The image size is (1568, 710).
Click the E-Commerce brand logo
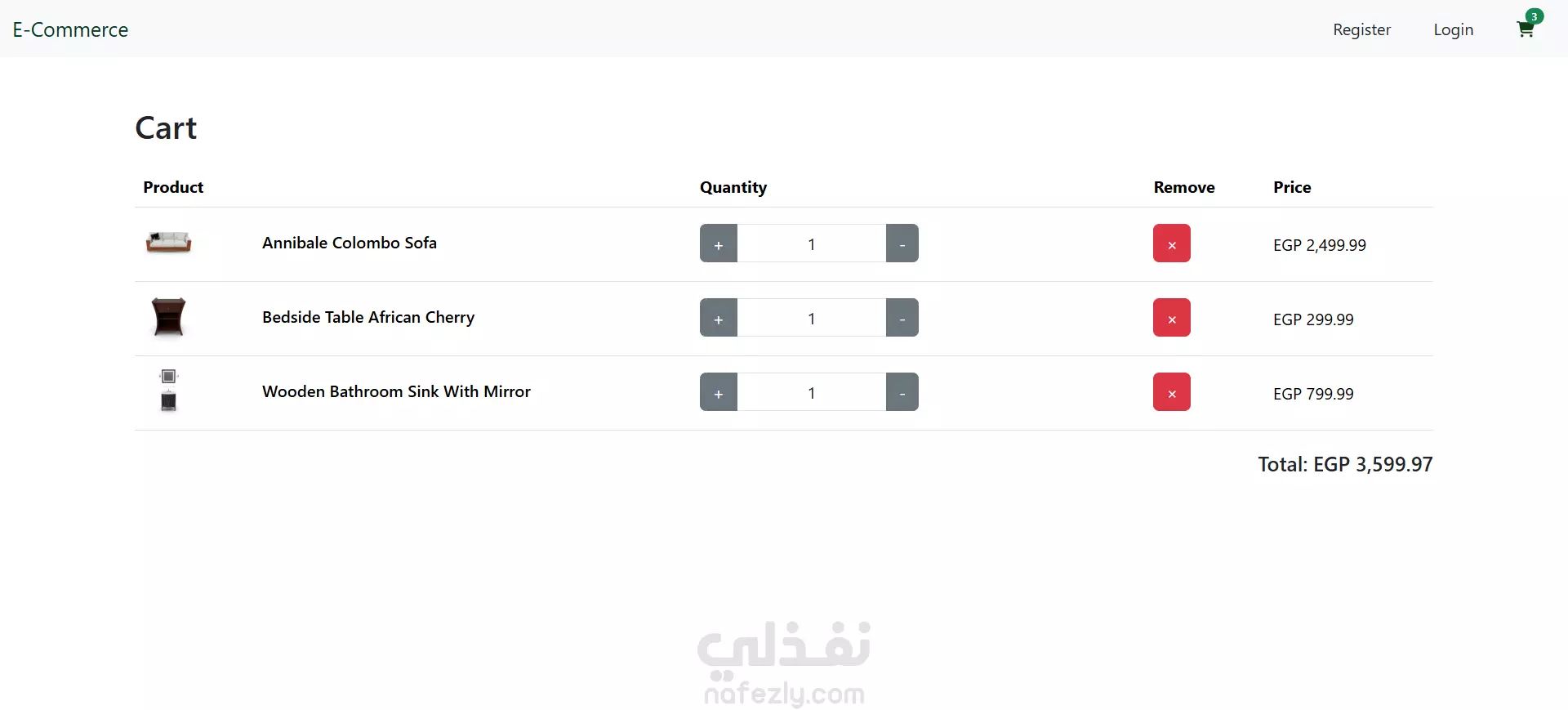pyautogui.click(x=70, y=29)
